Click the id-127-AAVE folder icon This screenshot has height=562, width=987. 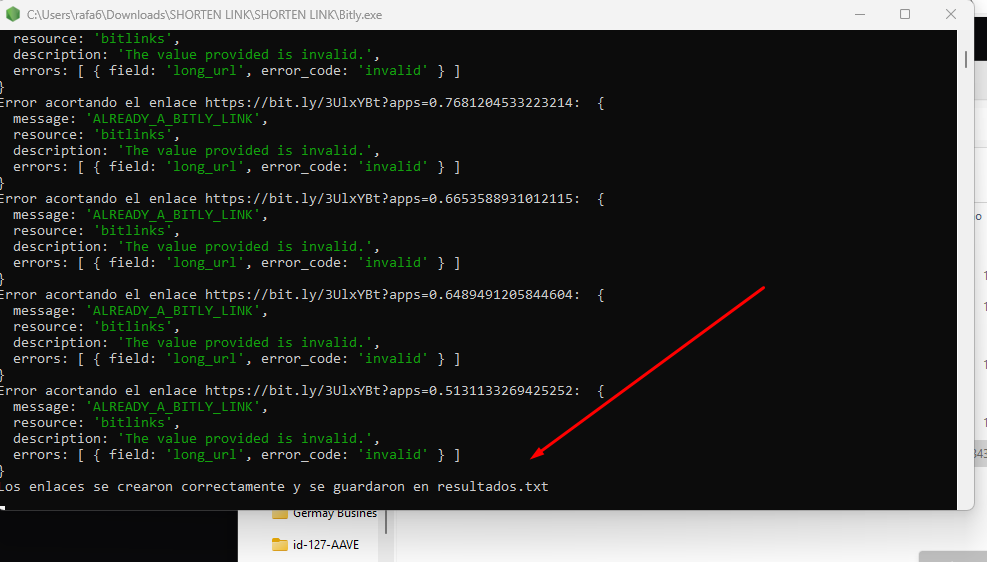pos(279,544)
